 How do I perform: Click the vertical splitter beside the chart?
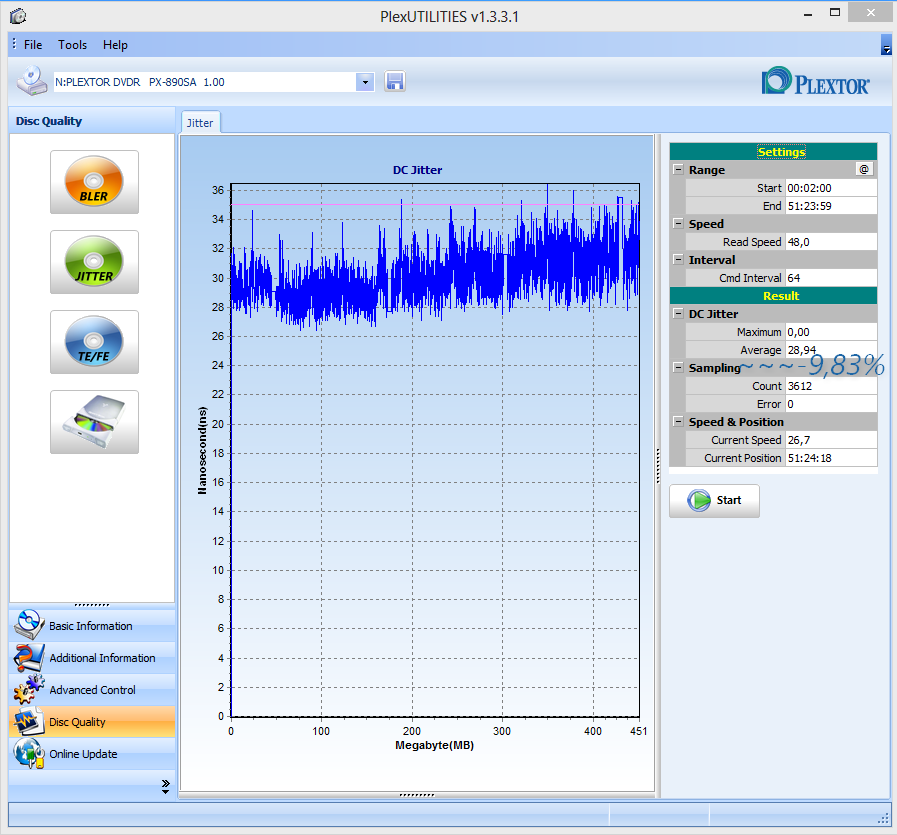point(658,466)
